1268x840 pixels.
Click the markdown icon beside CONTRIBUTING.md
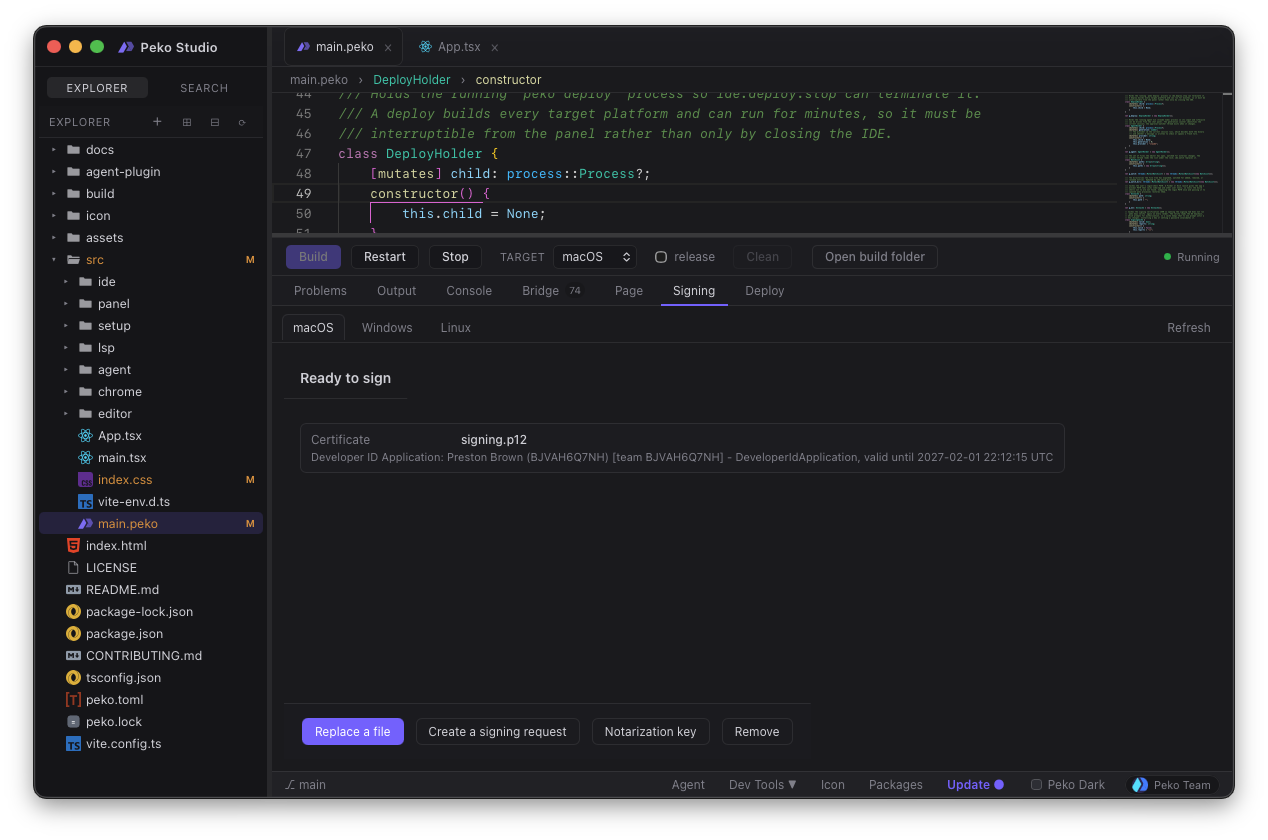[x=73, y=656]
